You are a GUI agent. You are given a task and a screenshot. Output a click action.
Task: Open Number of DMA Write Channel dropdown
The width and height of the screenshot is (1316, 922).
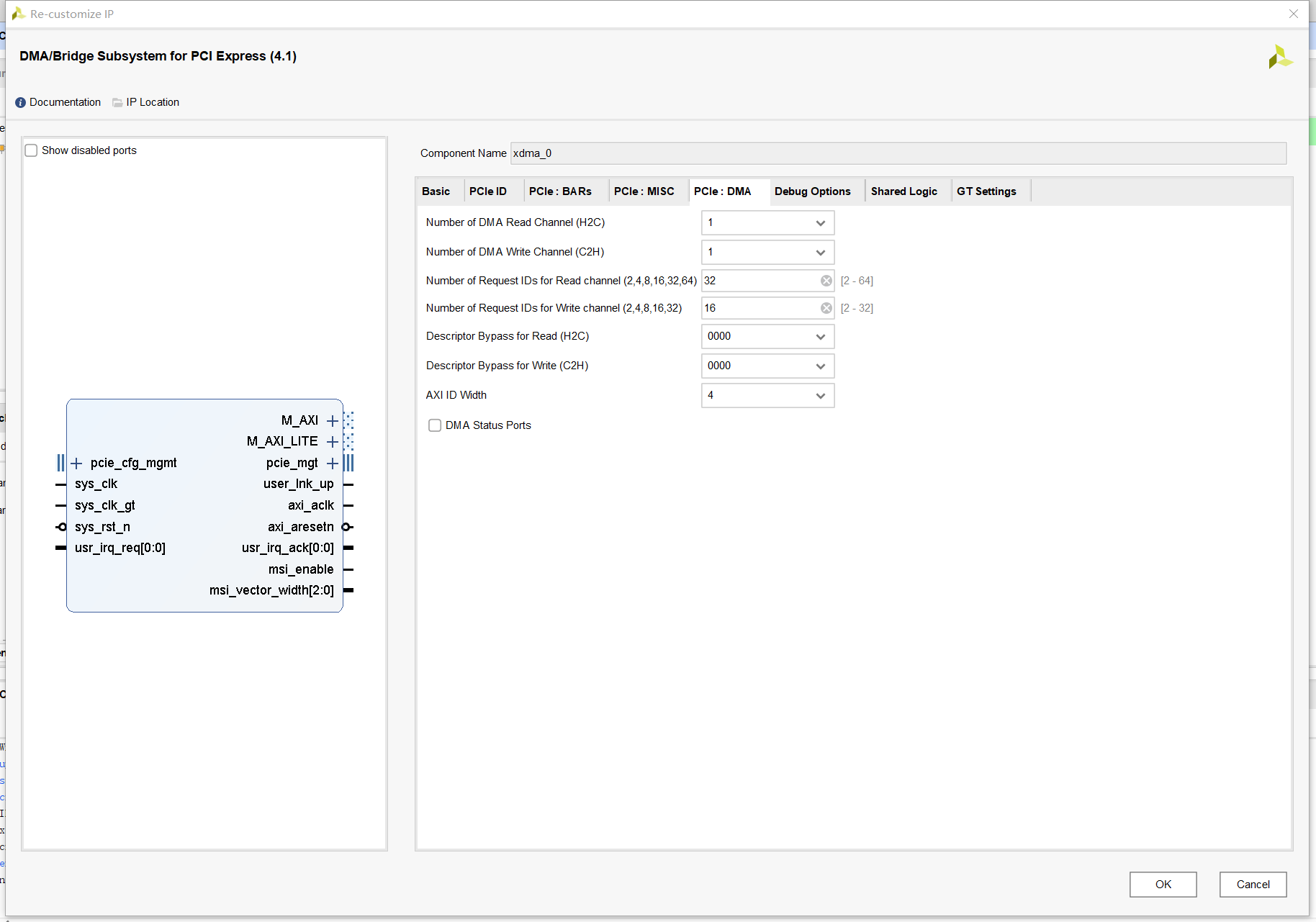[767, 253]
